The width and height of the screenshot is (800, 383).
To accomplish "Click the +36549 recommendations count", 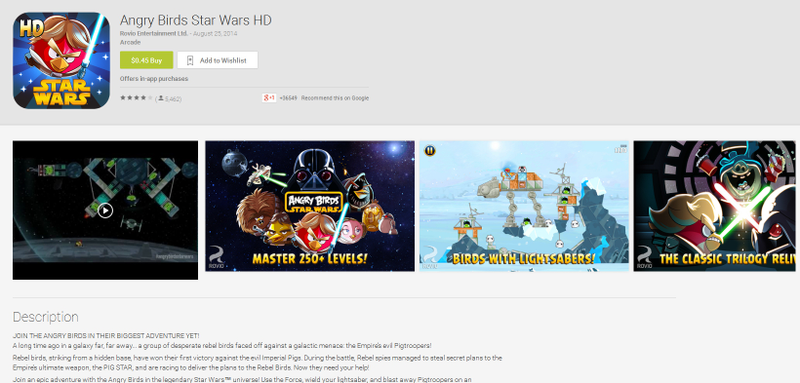I will [288, 98].
